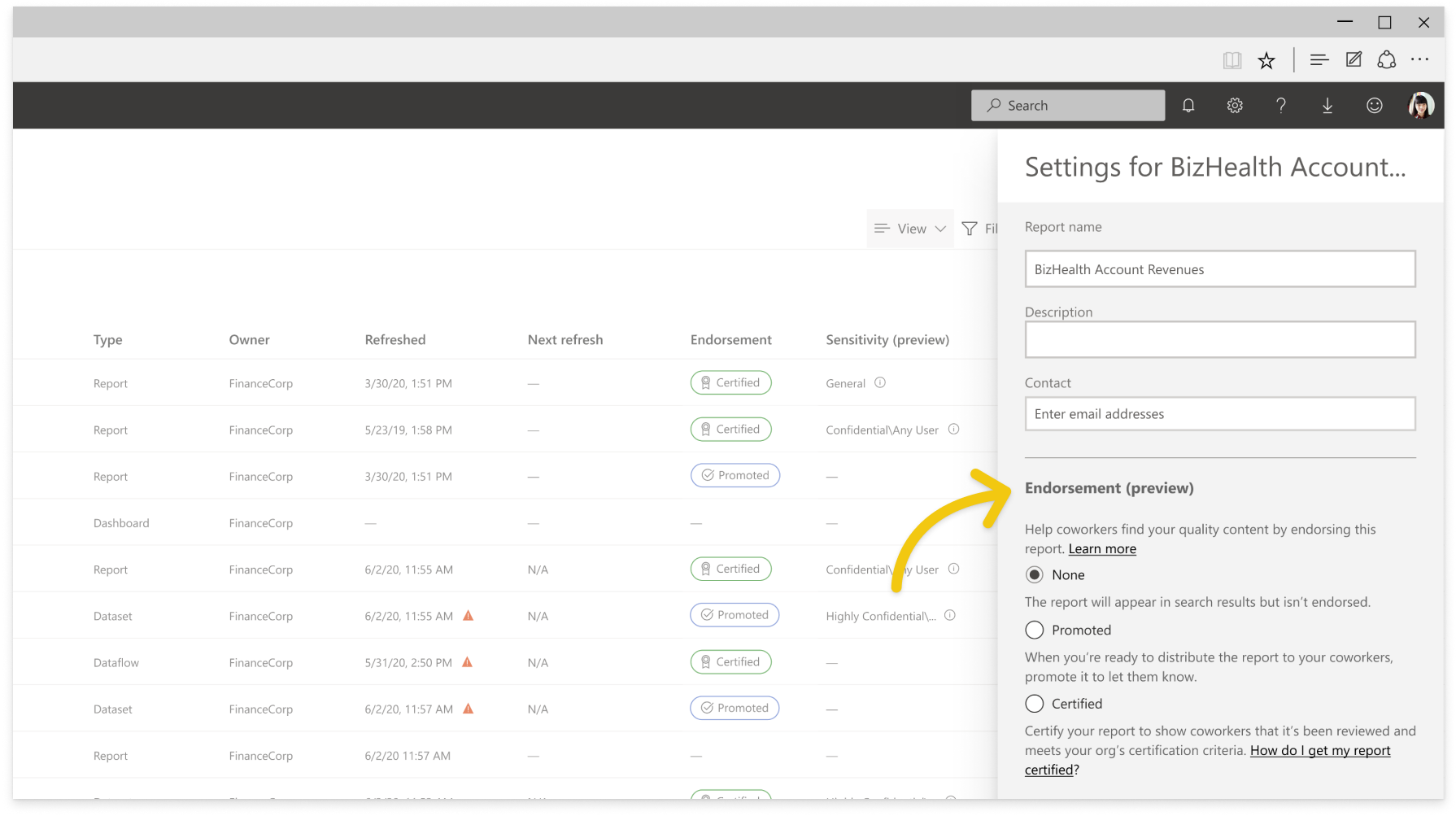Click the Promoted badge on the third report row
1456x816 pixels.
(735, 475)
